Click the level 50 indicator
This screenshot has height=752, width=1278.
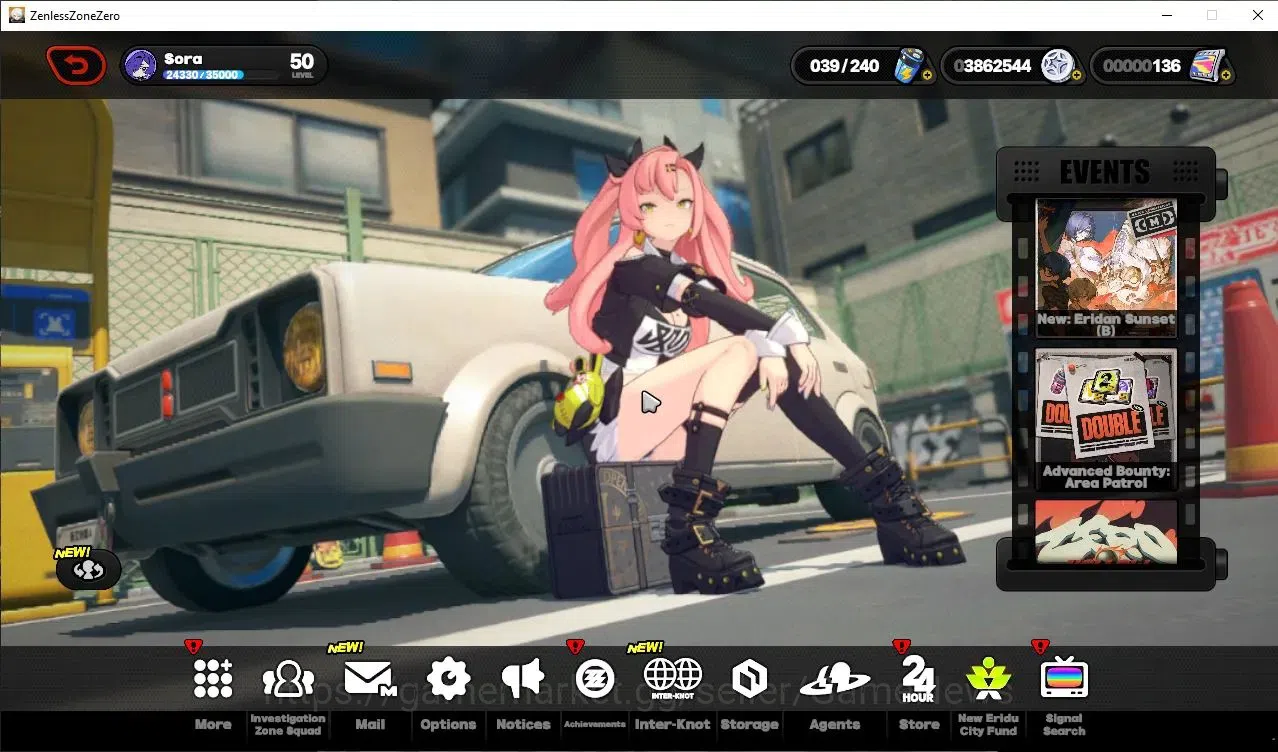pos(302,65)
